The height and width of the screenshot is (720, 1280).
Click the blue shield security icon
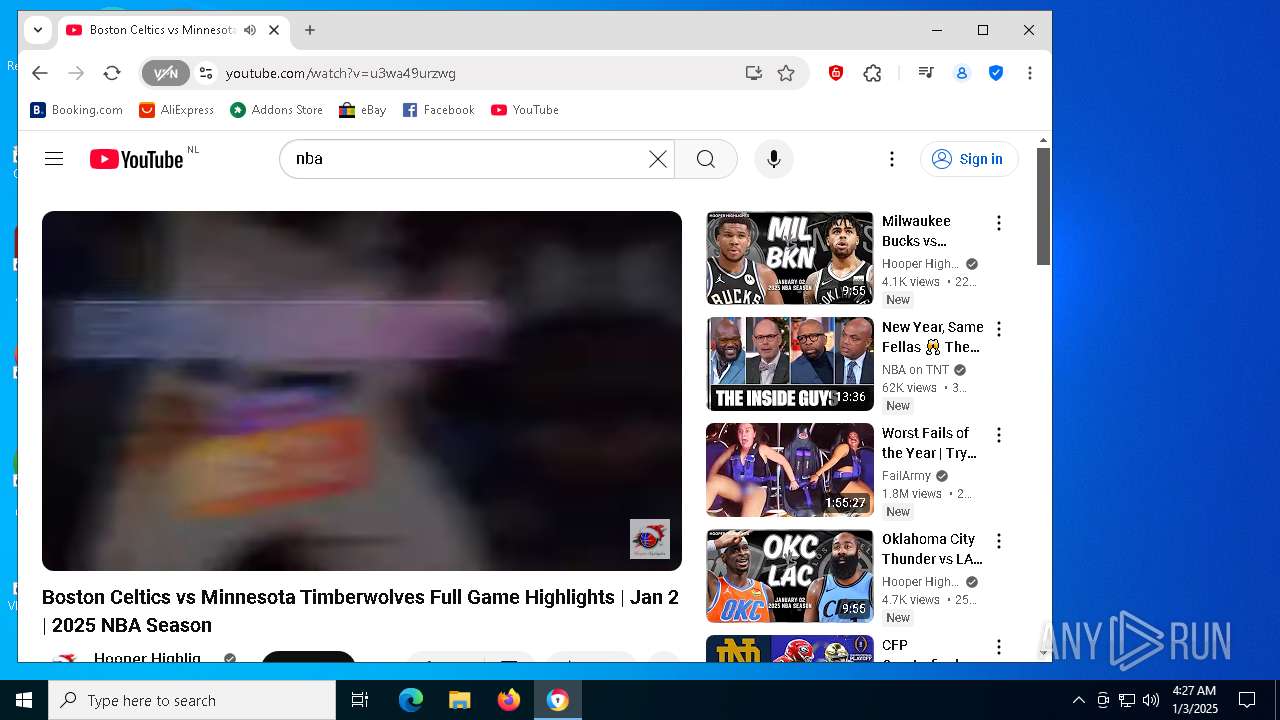pos(996,73)
